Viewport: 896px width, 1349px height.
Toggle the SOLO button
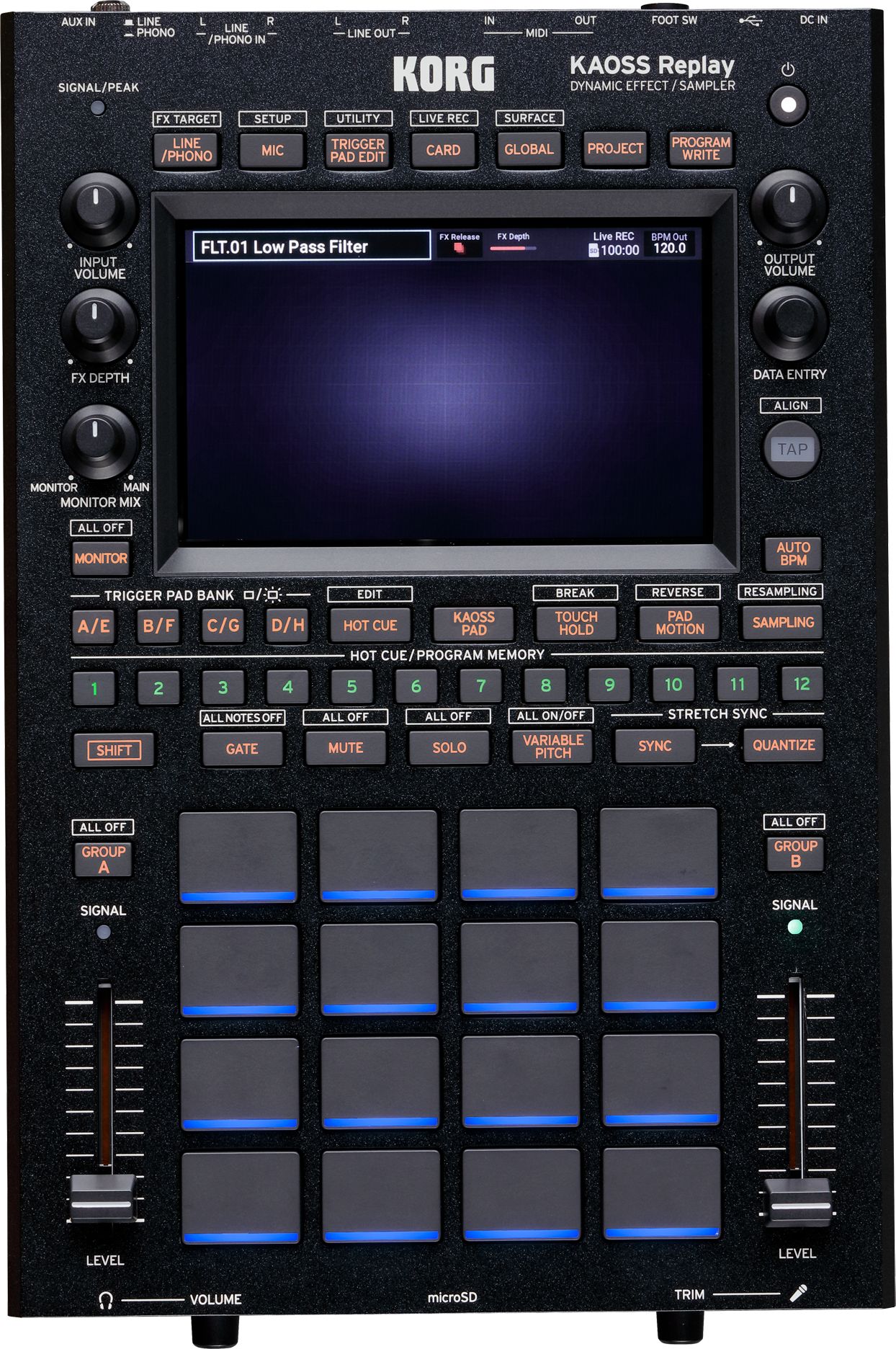coord(449,747)
